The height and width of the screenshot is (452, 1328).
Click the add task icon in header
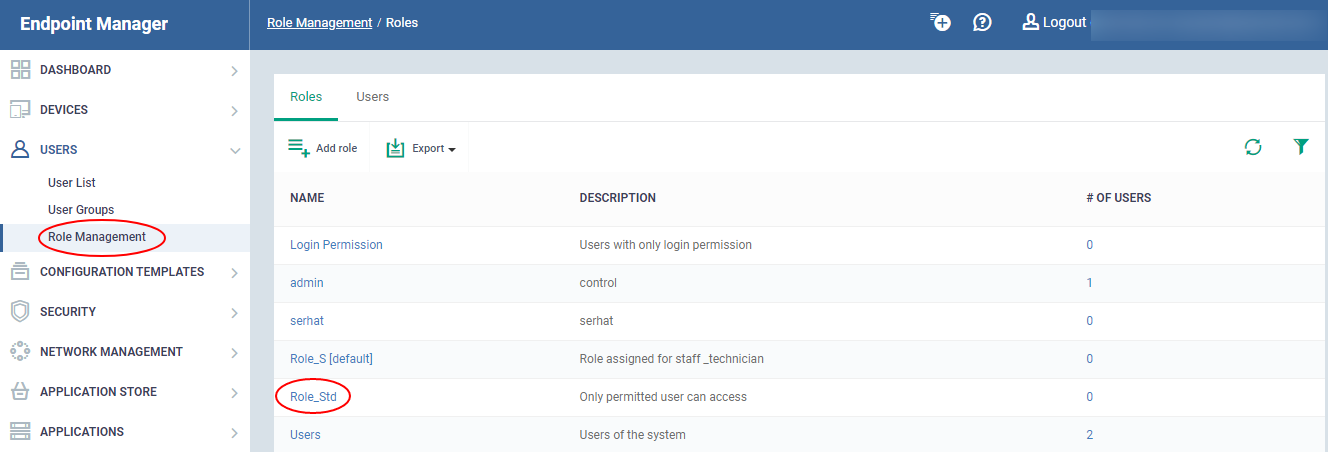(940, 22)
